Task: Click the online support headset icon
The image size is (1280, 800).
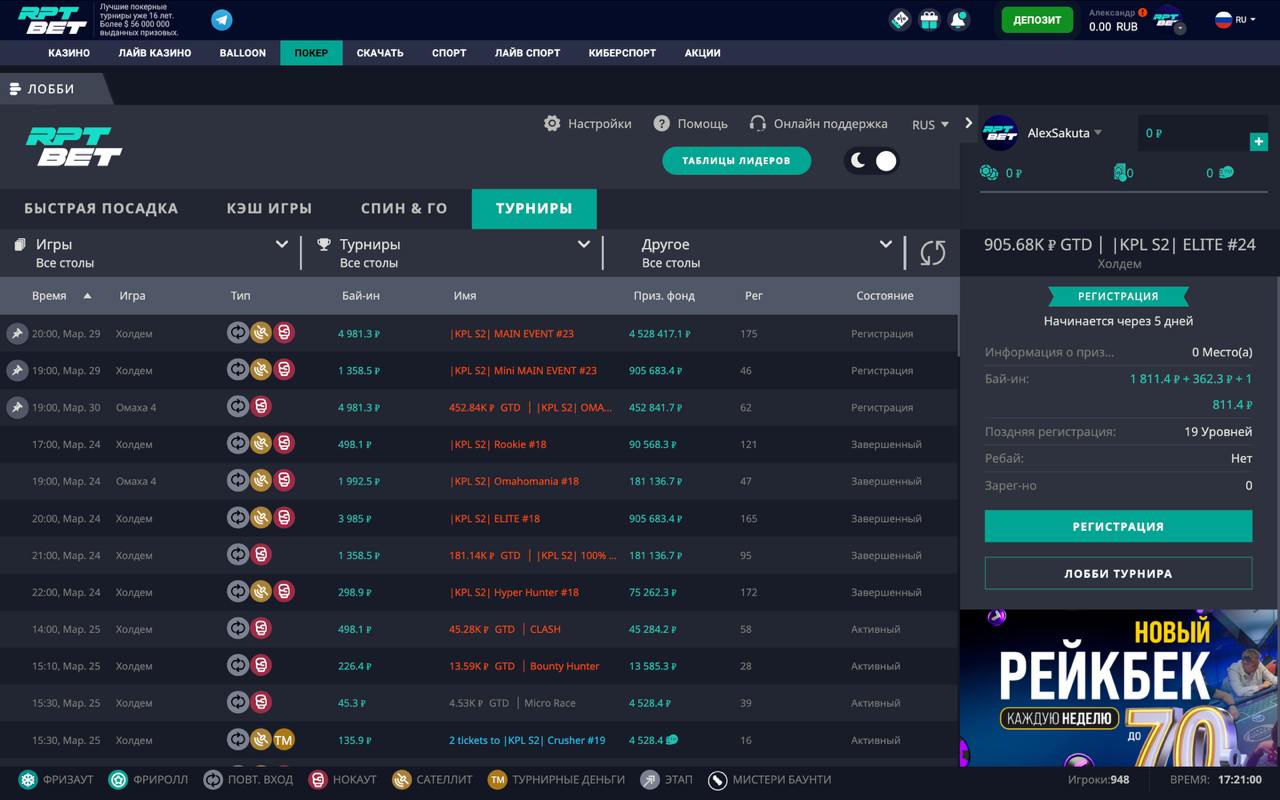Action: (x=757, y=123)
